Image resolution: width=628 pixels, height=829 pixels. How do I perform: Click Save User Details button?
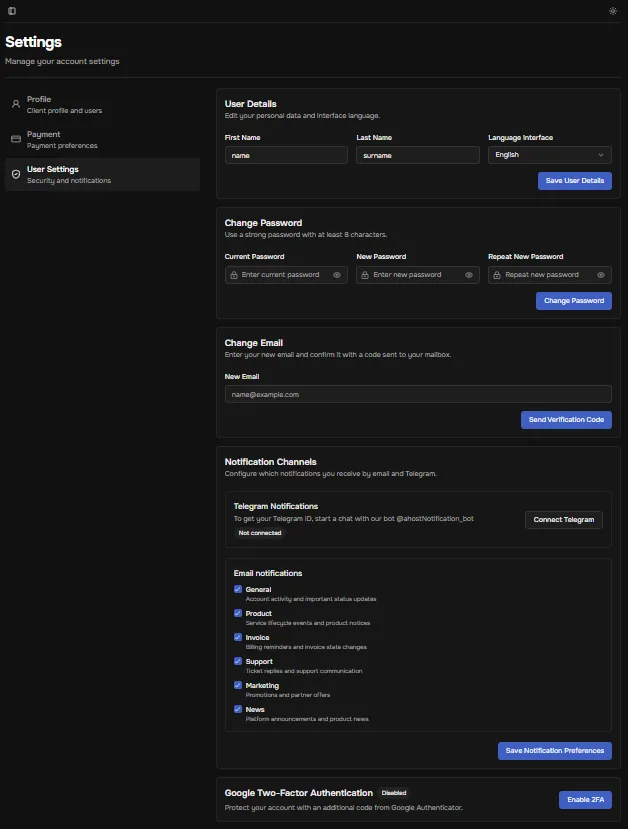(574, 181)
